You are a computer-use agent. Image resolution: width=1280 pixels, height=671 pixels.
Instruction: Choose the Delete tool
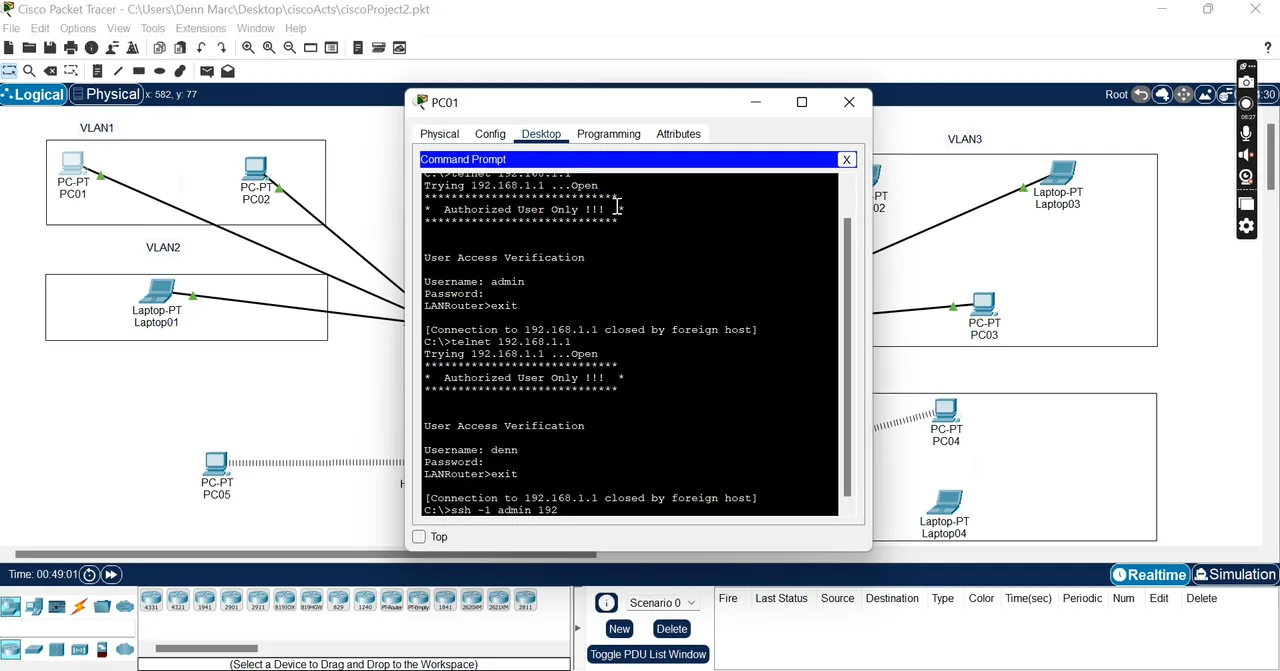[50, 71]
